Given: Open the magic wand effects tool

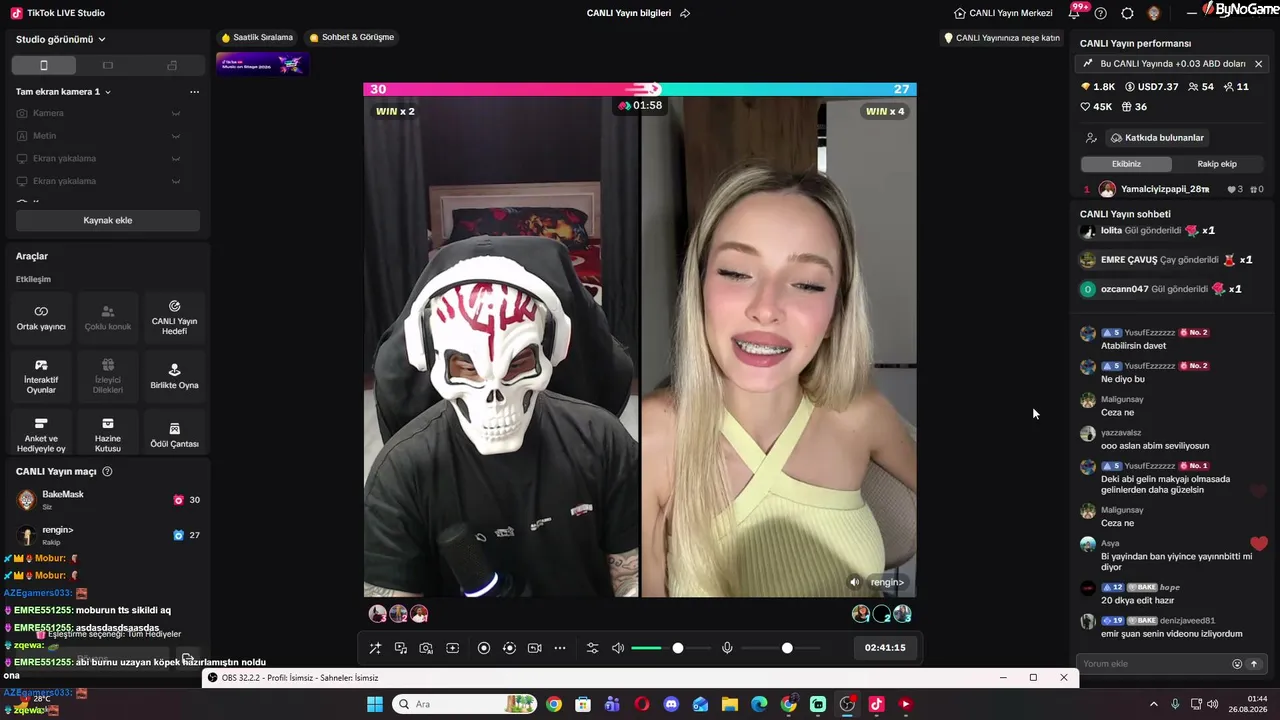Looking at the screenshot, I should point(375,648).
